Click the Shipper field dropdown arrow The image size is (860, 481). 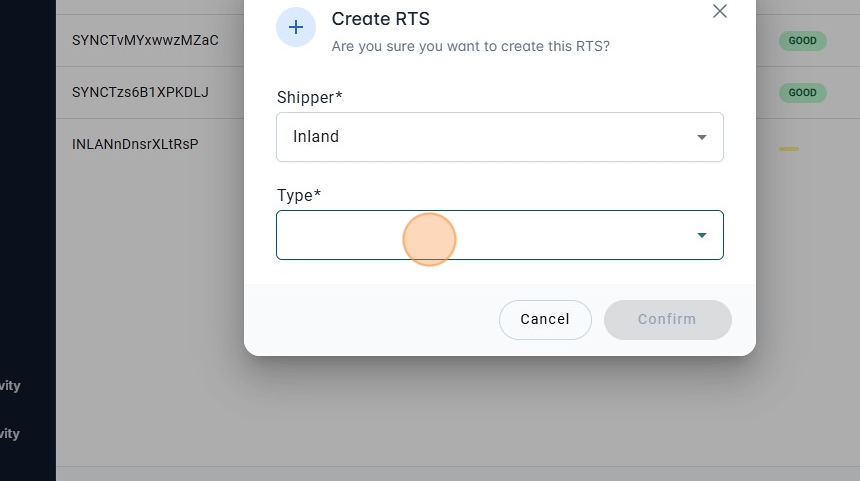coord(702,137)
